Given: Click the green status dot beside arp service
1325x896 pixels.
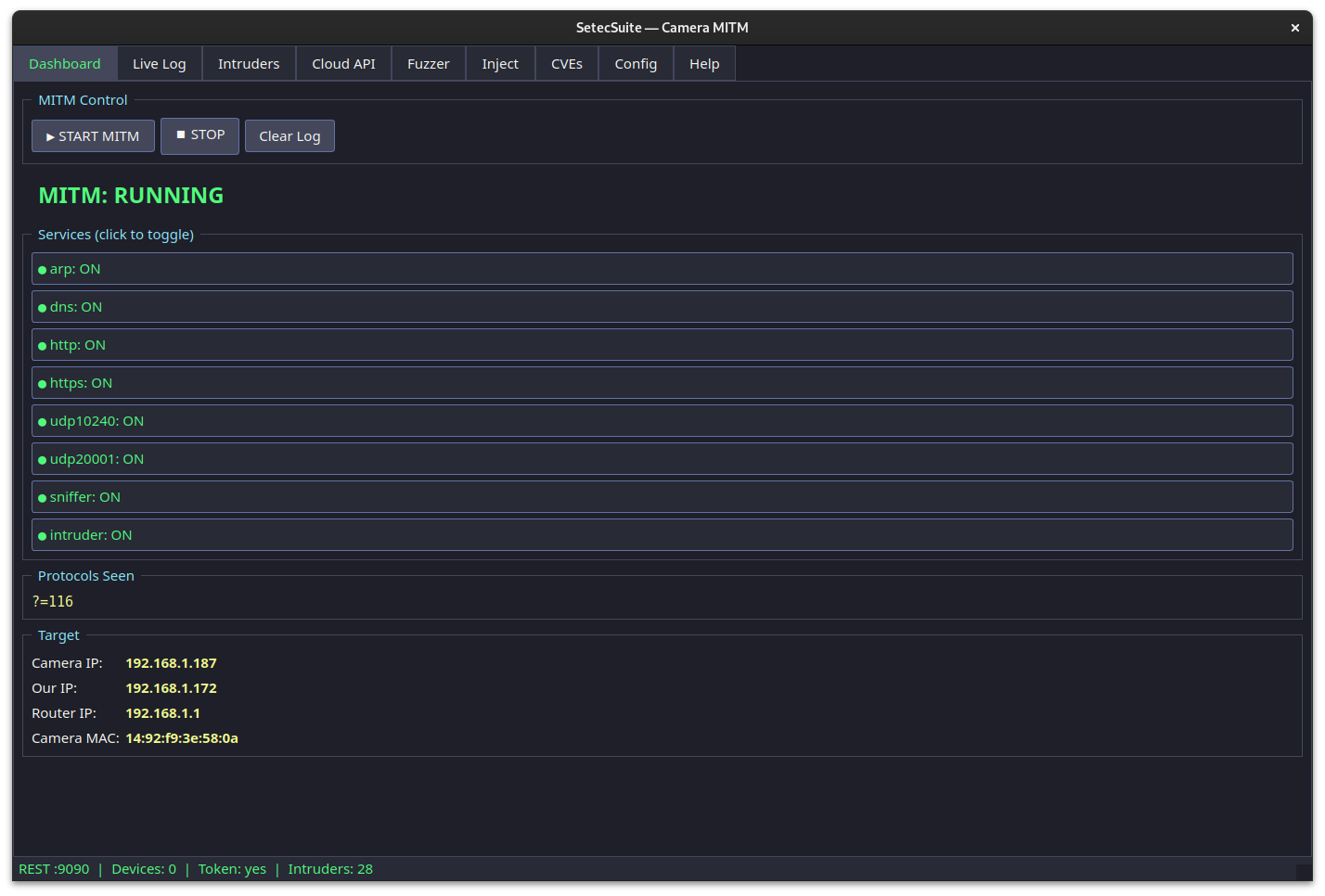Looking at the screenshot, I should coord(42,269).
